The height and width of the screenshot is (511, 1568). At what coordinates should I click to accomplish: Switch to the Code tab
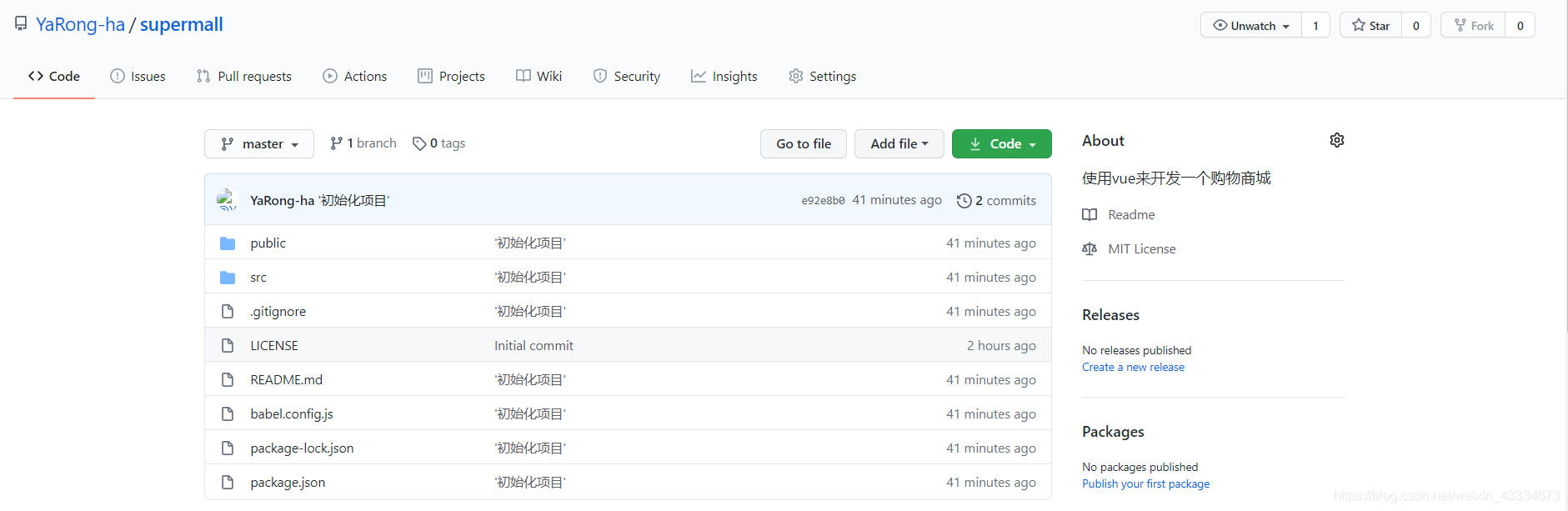[54, 76]
